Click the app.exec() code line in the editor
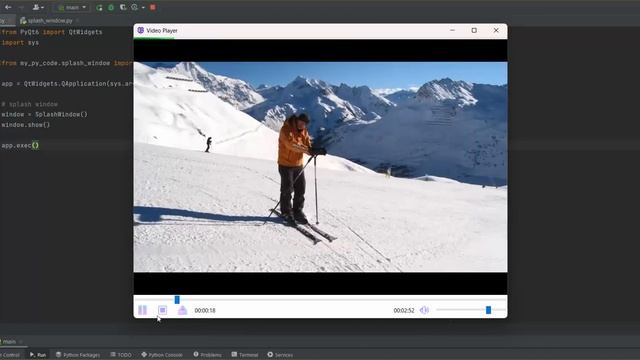Image resolution: width=640 pixels, height=360 pixels. tap(20, 145)
